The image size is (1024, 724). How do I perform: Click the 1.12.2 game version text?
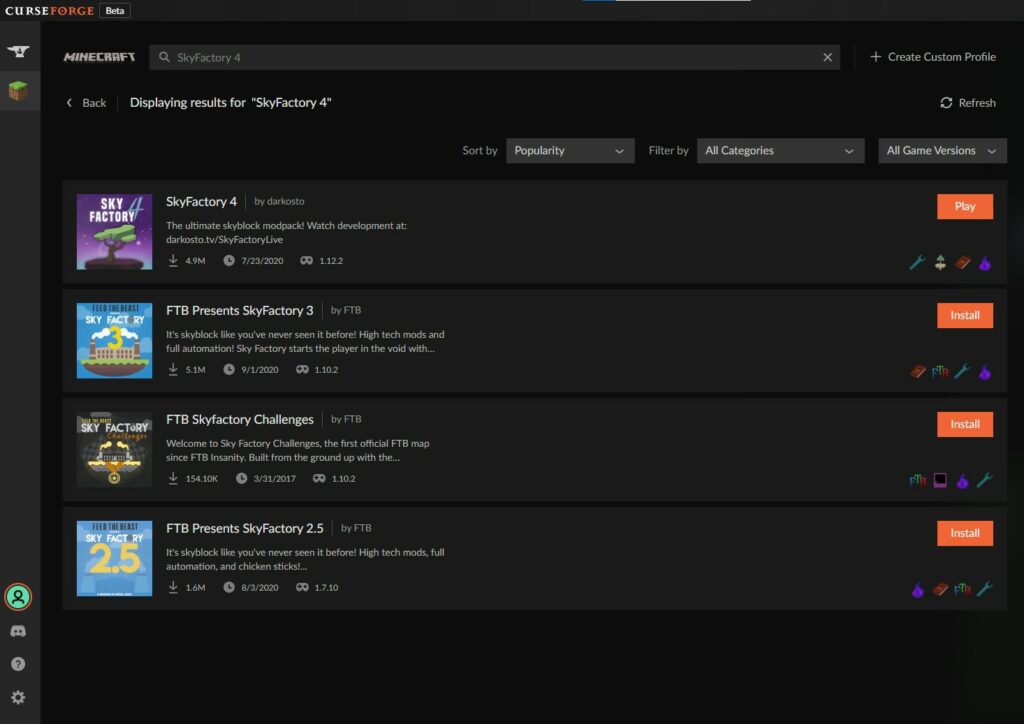coord(331,260)
